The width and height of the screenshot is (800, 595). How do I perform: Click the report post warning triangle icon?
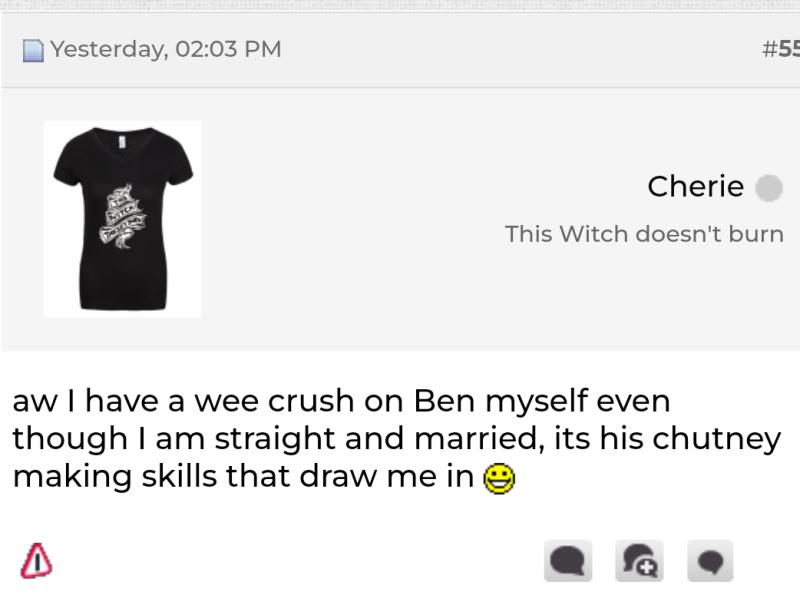point(36,562)
